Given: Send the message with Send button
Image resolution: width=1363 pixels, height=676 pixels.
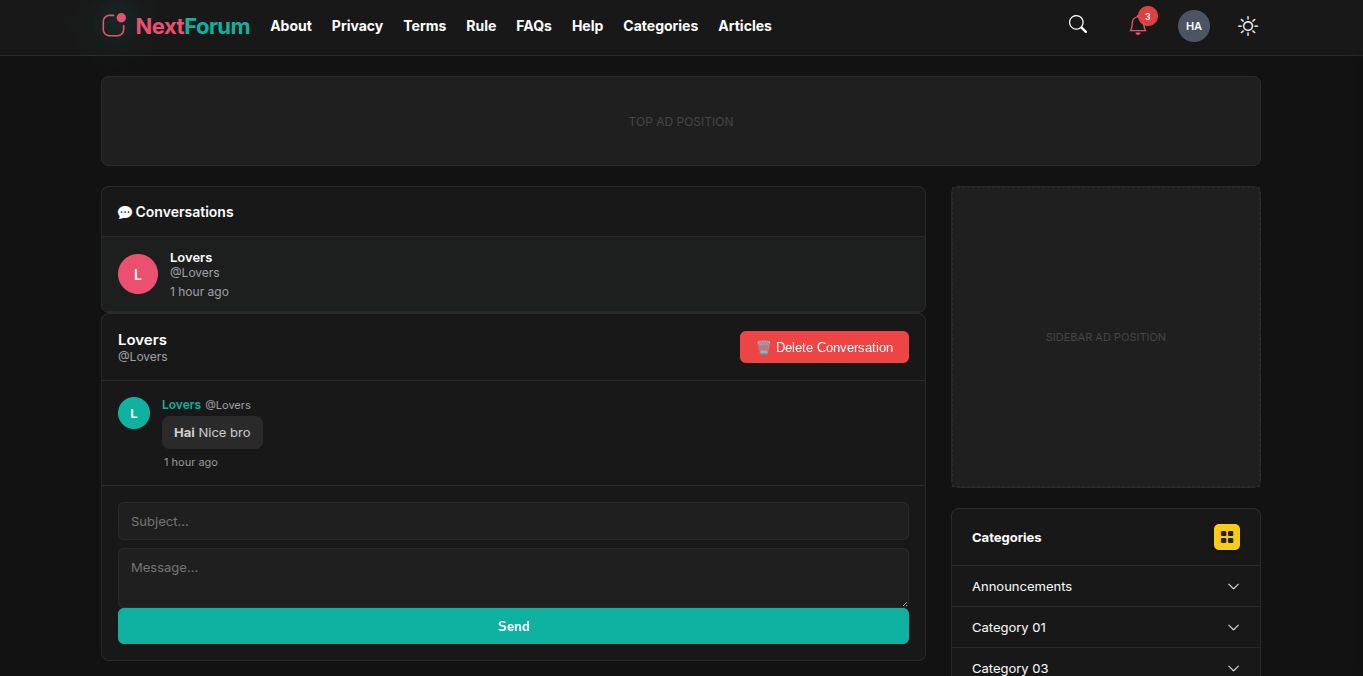Looking at the screenshot, I should coord(513,626).
